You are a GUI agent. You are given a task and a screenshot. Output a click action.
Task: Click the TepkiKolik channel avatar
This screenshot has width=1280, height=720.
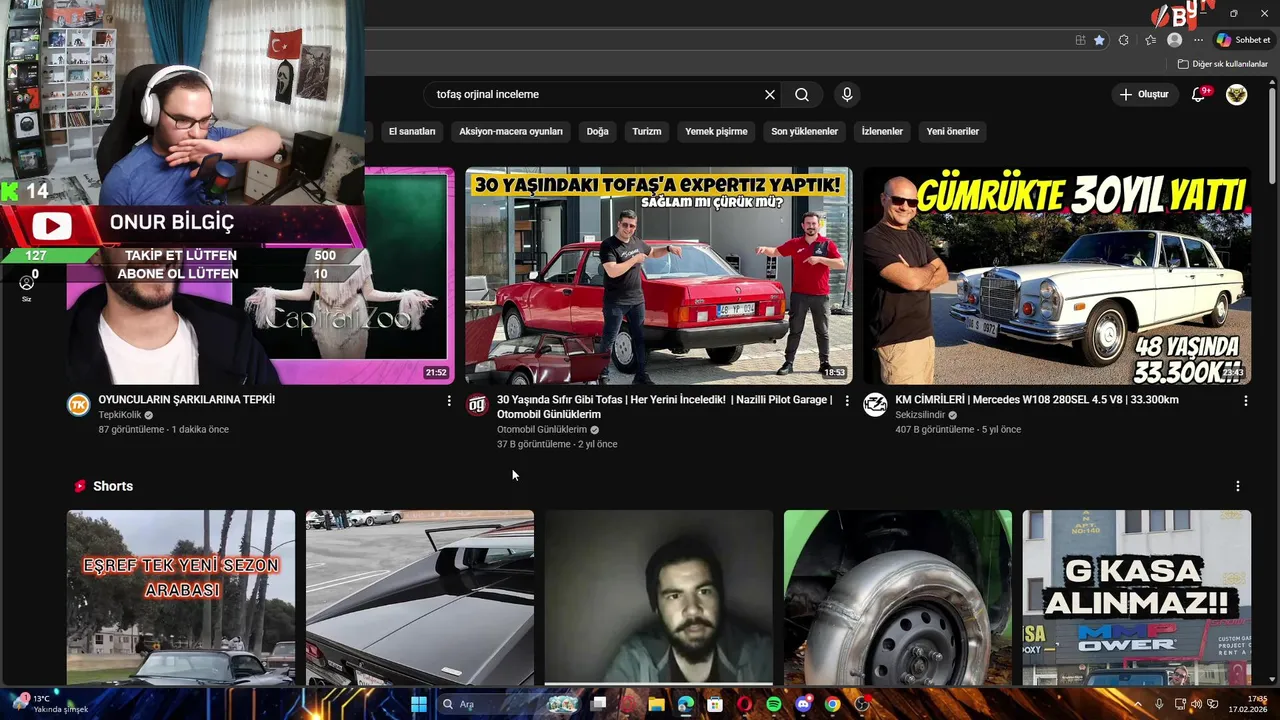tap(78, 405)
